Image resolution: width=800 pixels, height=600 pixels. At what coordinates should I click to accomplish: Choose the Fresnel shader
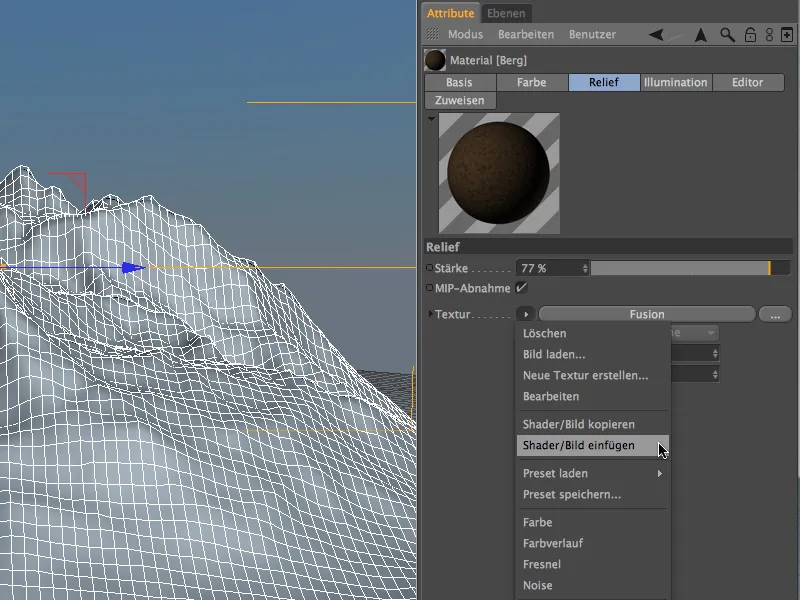pos(593,564)
